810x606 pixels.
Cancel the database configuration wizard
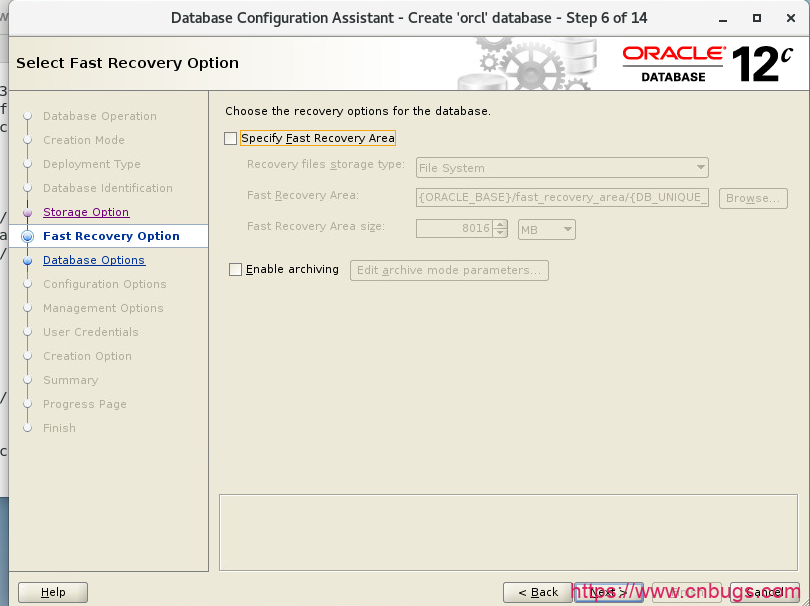[764, 592]
